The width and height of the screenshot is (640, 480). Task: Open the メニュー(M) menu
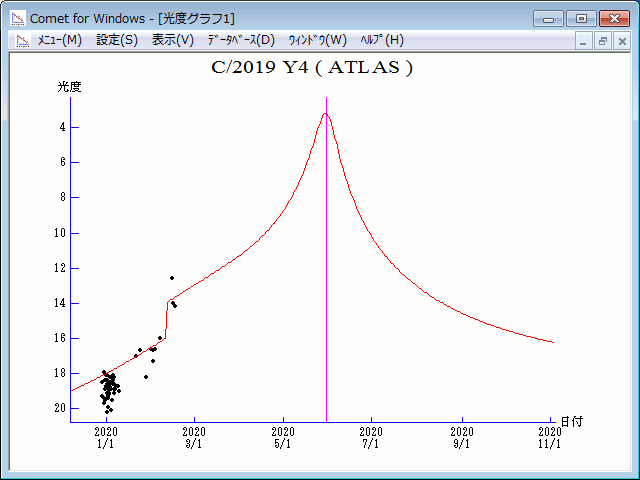pyautogui.click(x=60, y=40)
